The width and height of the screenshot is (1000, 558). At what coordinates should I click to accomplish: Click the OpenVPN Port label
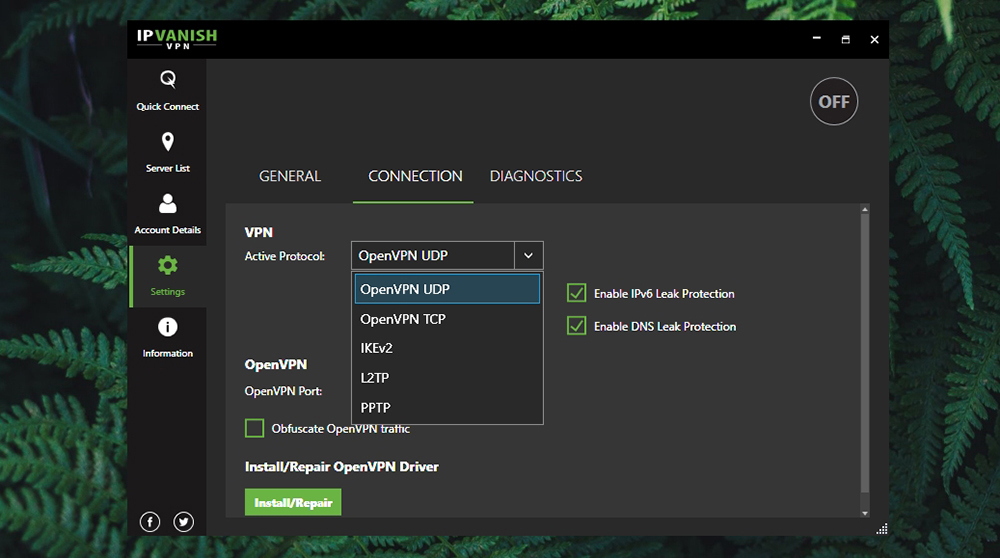(x=283, y=391)
